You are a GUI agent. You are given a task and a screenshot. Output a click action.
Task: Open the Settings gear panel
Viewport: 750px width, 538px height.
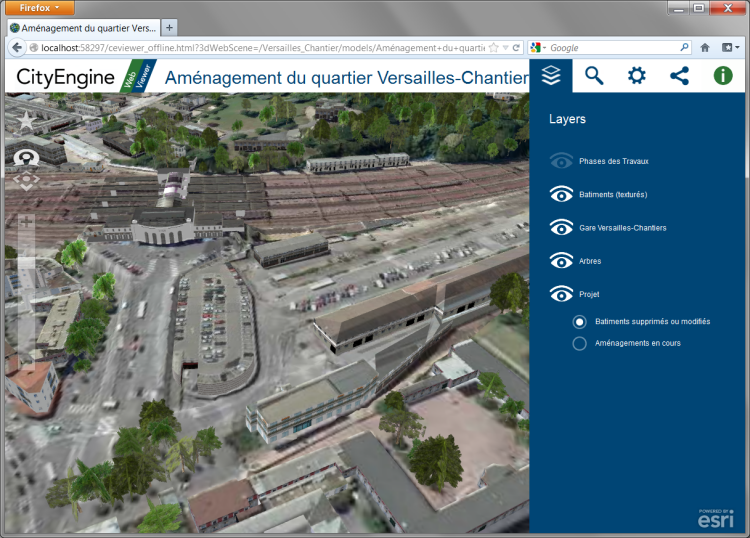637,76
